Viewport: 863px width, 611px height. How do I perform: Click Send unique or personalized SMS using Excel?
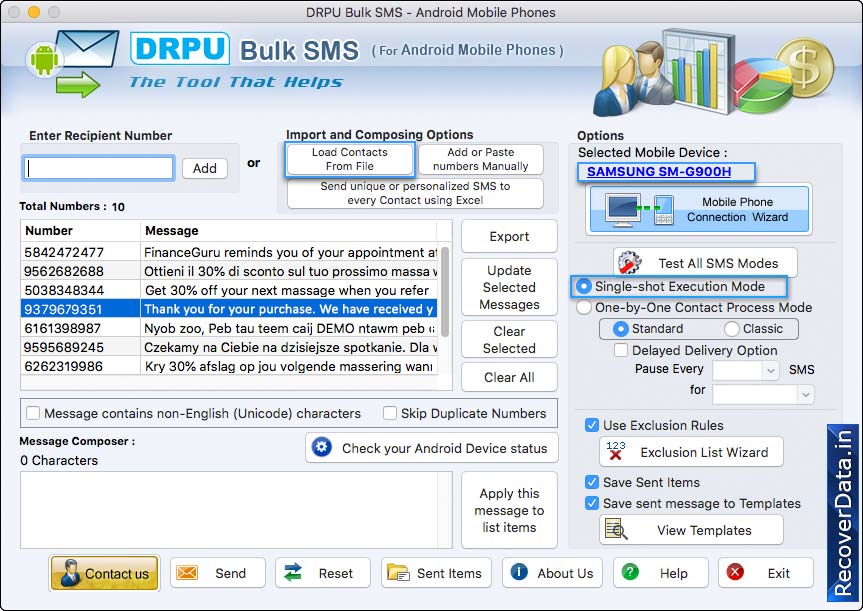(x=415, y=193)
